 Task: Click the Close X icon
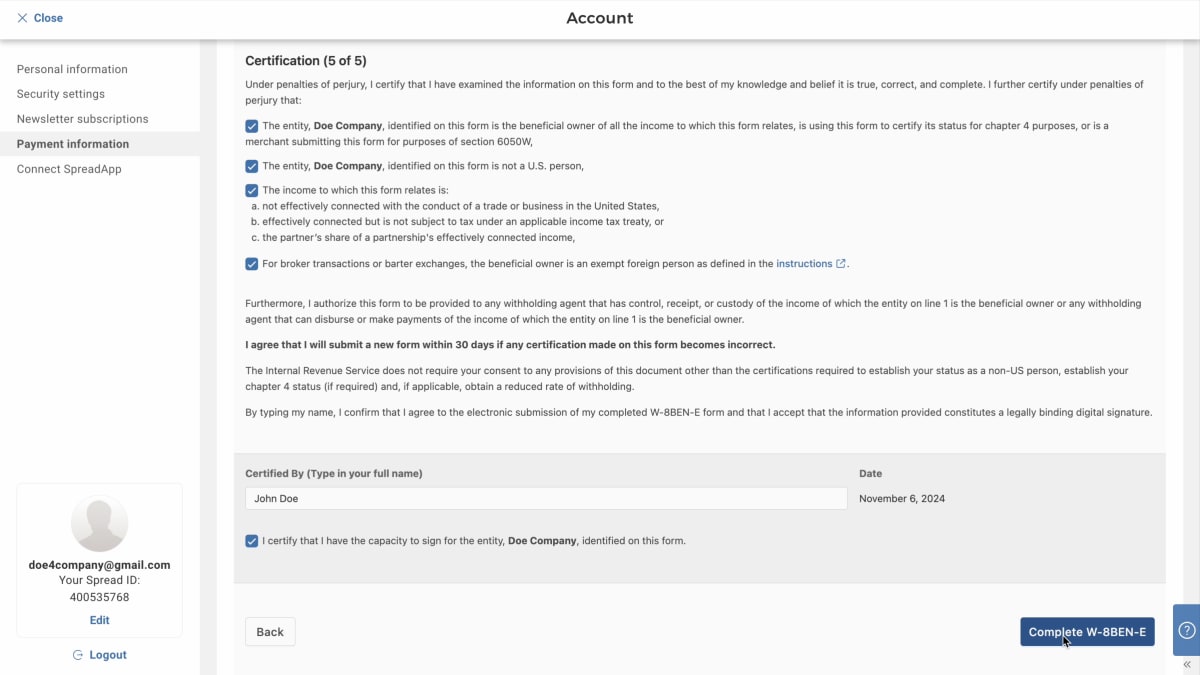tap(22, 18)
